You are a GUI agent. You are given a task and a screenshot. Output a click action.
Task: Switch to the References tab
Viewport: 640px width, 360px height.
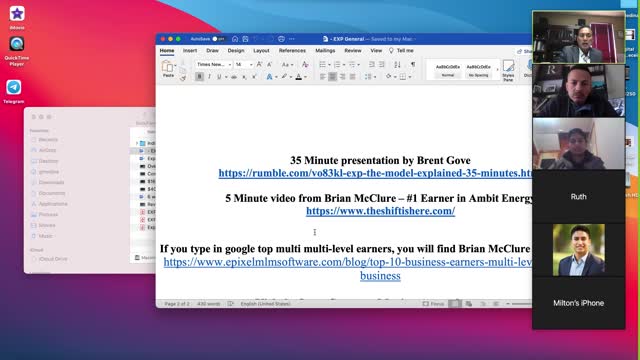point(292,51)
